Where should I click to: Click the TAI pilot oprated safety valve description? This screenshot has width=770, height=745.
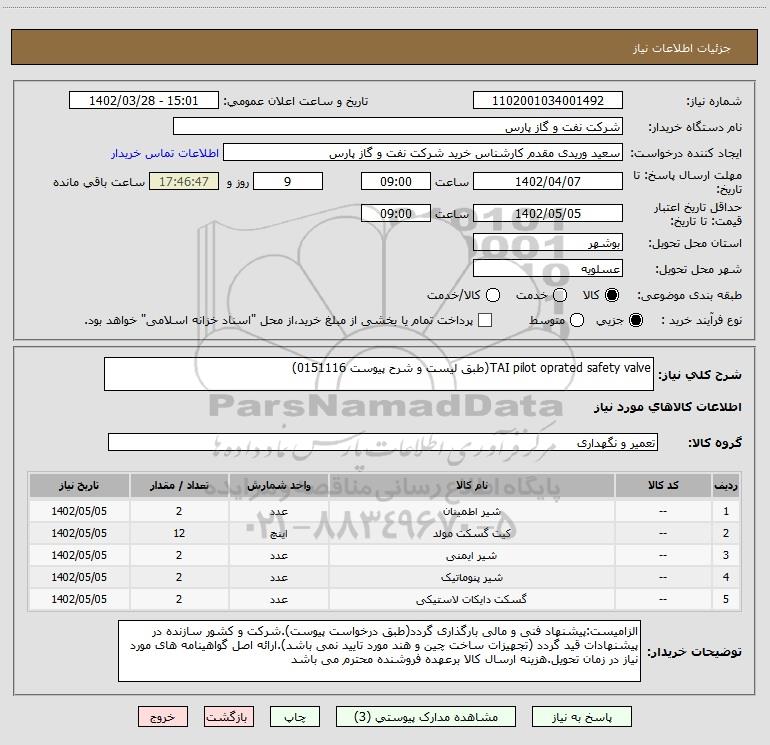click(x=379, y=374)
